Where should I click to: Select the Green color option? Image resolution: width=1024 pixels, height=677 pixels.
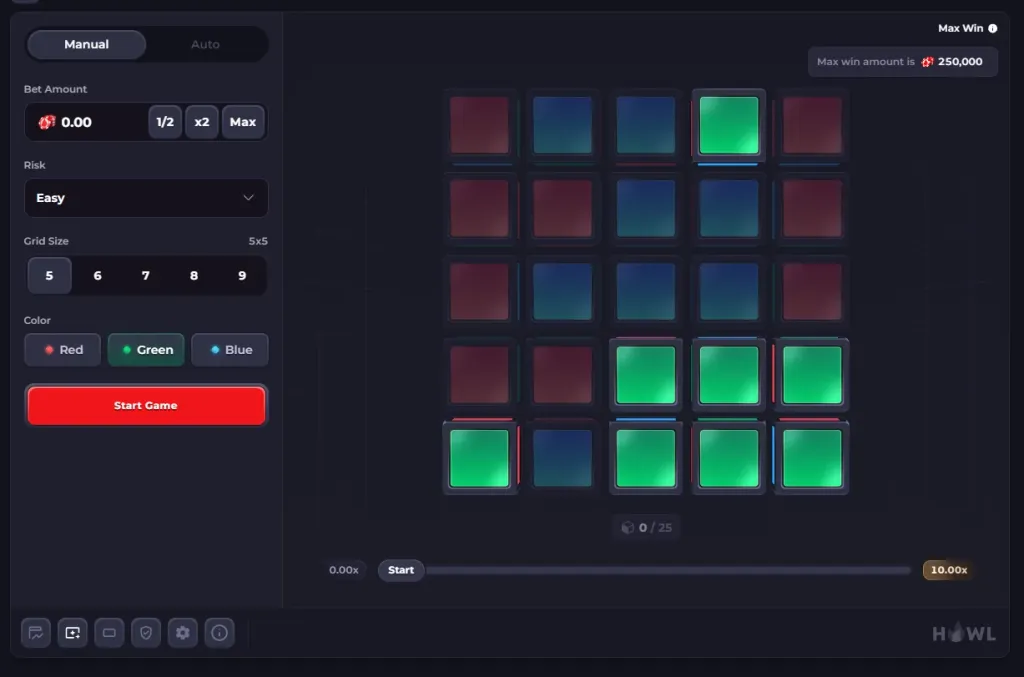pyautogui.click(x=146, y=350)
